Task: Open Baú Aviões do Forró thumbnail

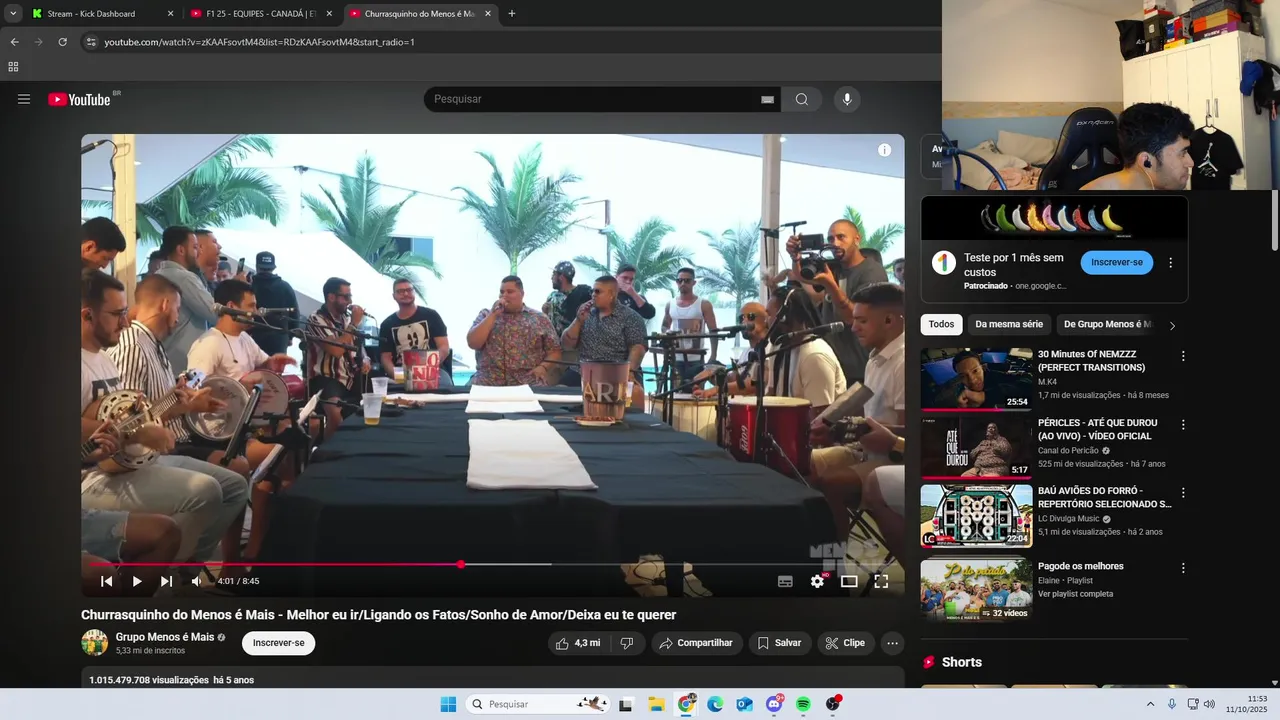Action: [x=976, y=516]
